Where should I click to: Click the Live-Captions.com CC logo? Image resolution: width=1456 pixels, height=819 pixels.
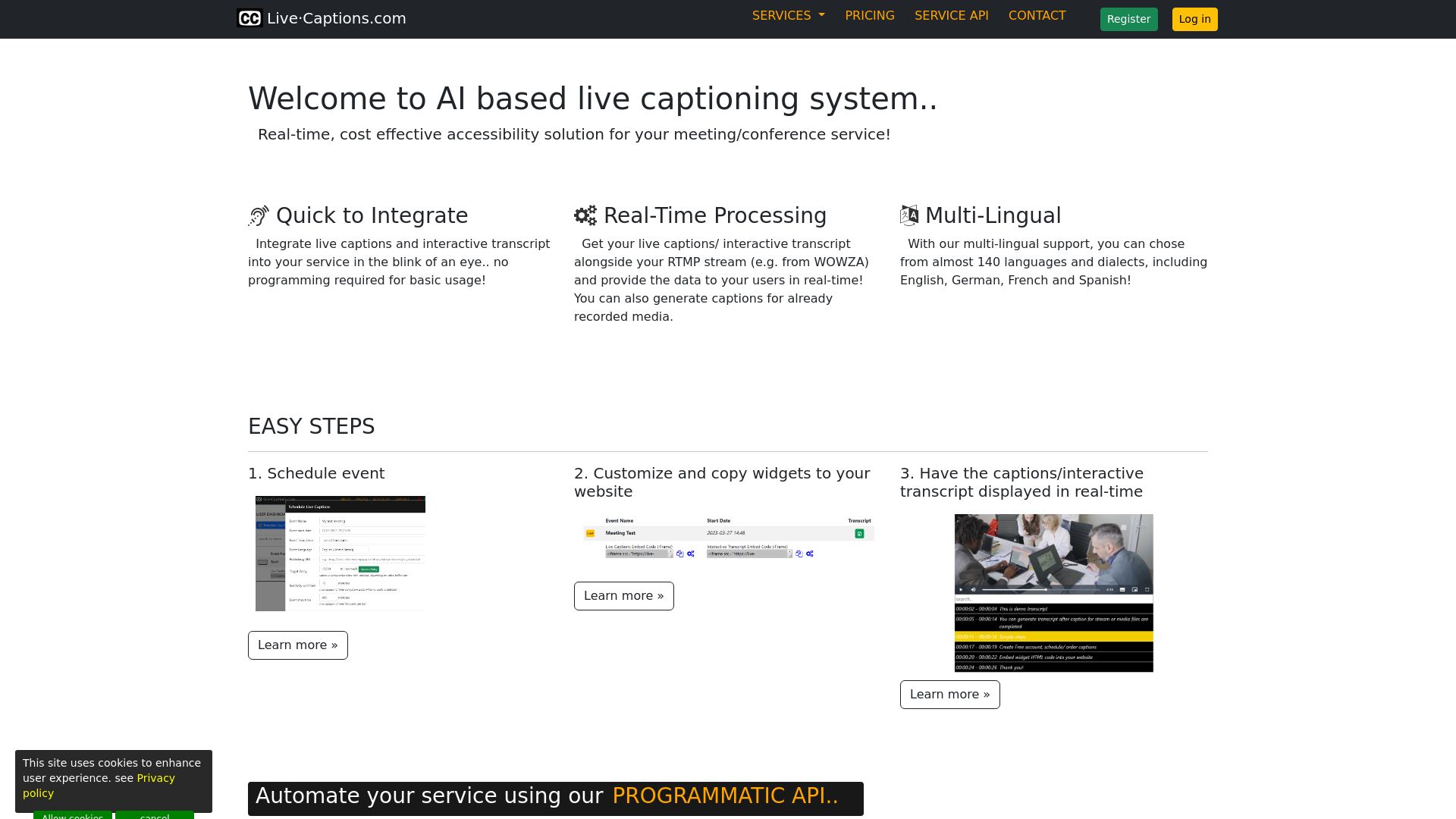pos(250,18)
